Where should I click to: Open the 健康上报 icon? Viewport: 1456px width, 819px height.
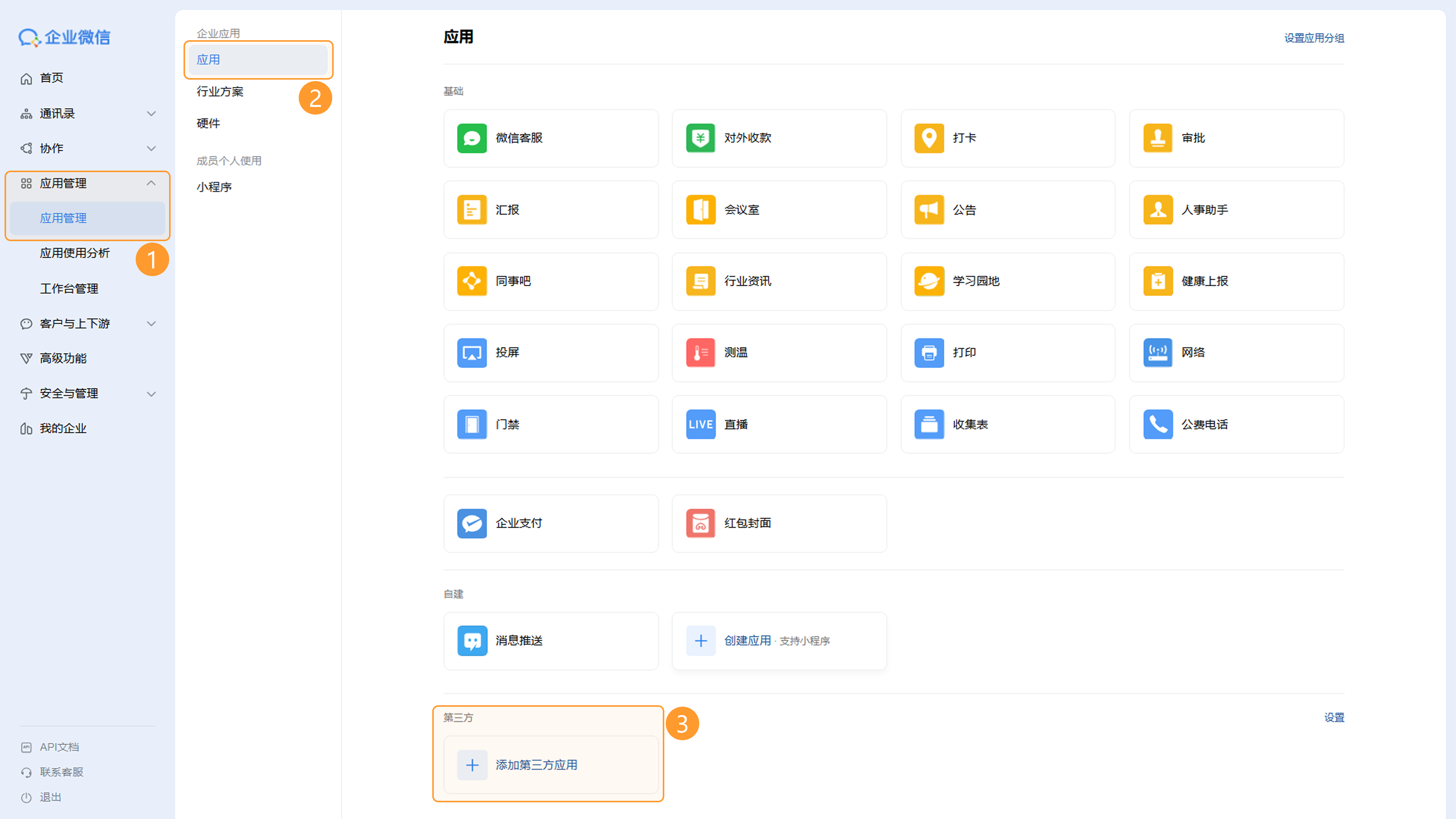[1158, 281]
